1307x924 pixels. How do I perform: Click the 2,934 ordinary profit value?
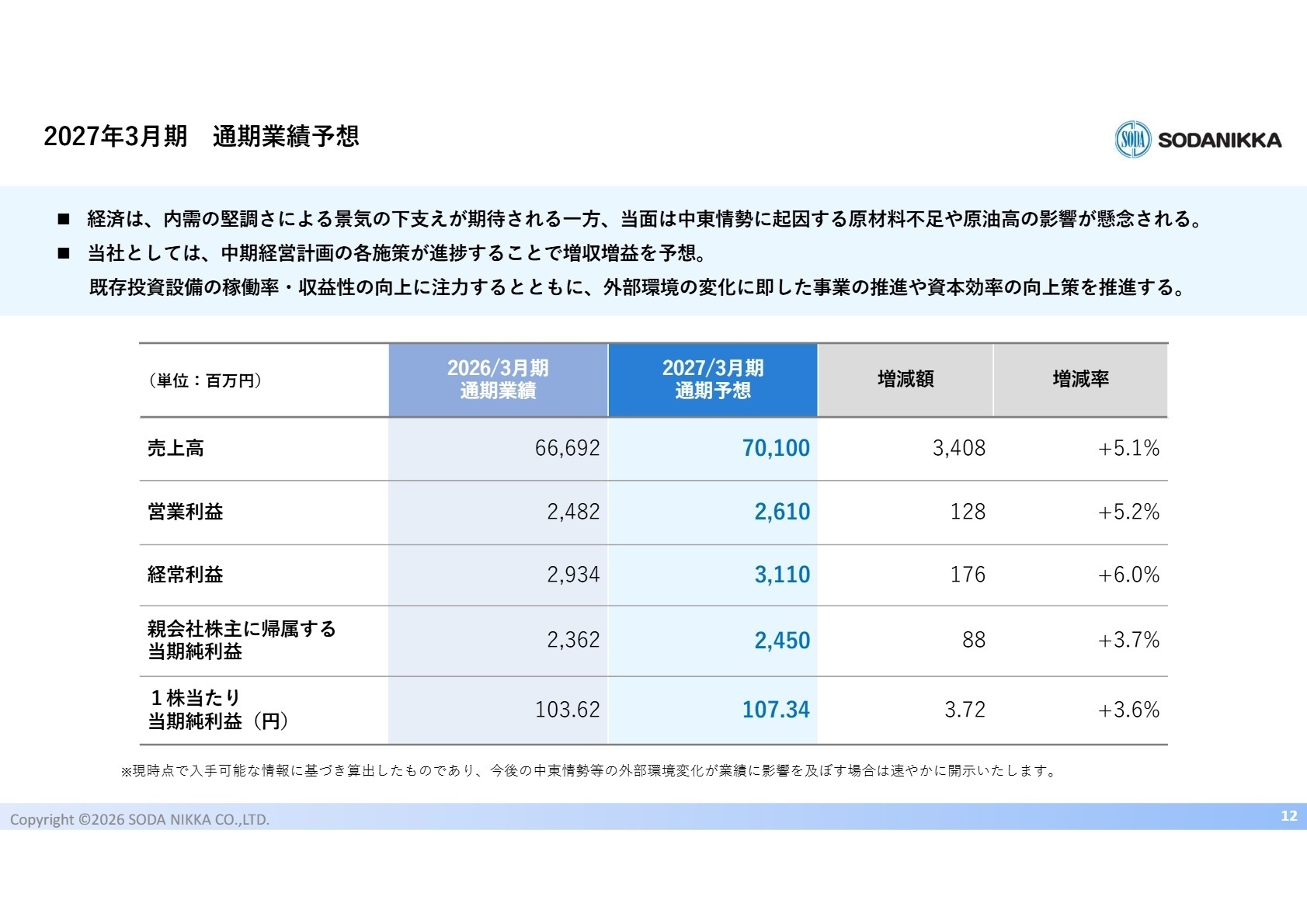pos(573,575)
